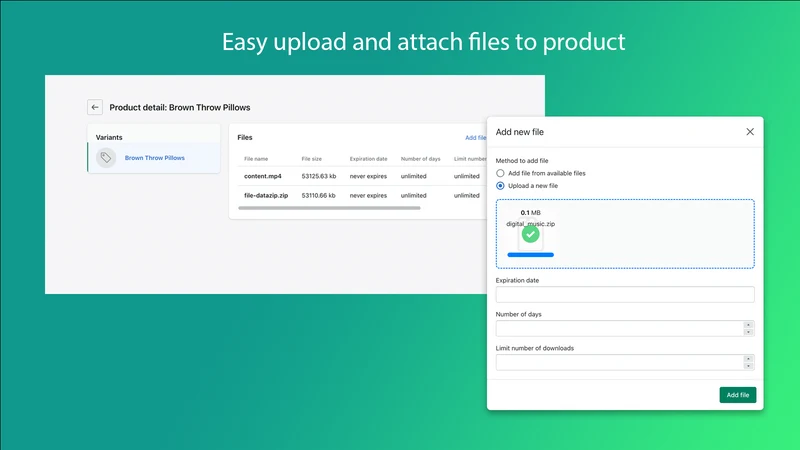
Task: Click the digital_music.zip uploaded file name
Action: pyautogui.click(x=531, y=223)
